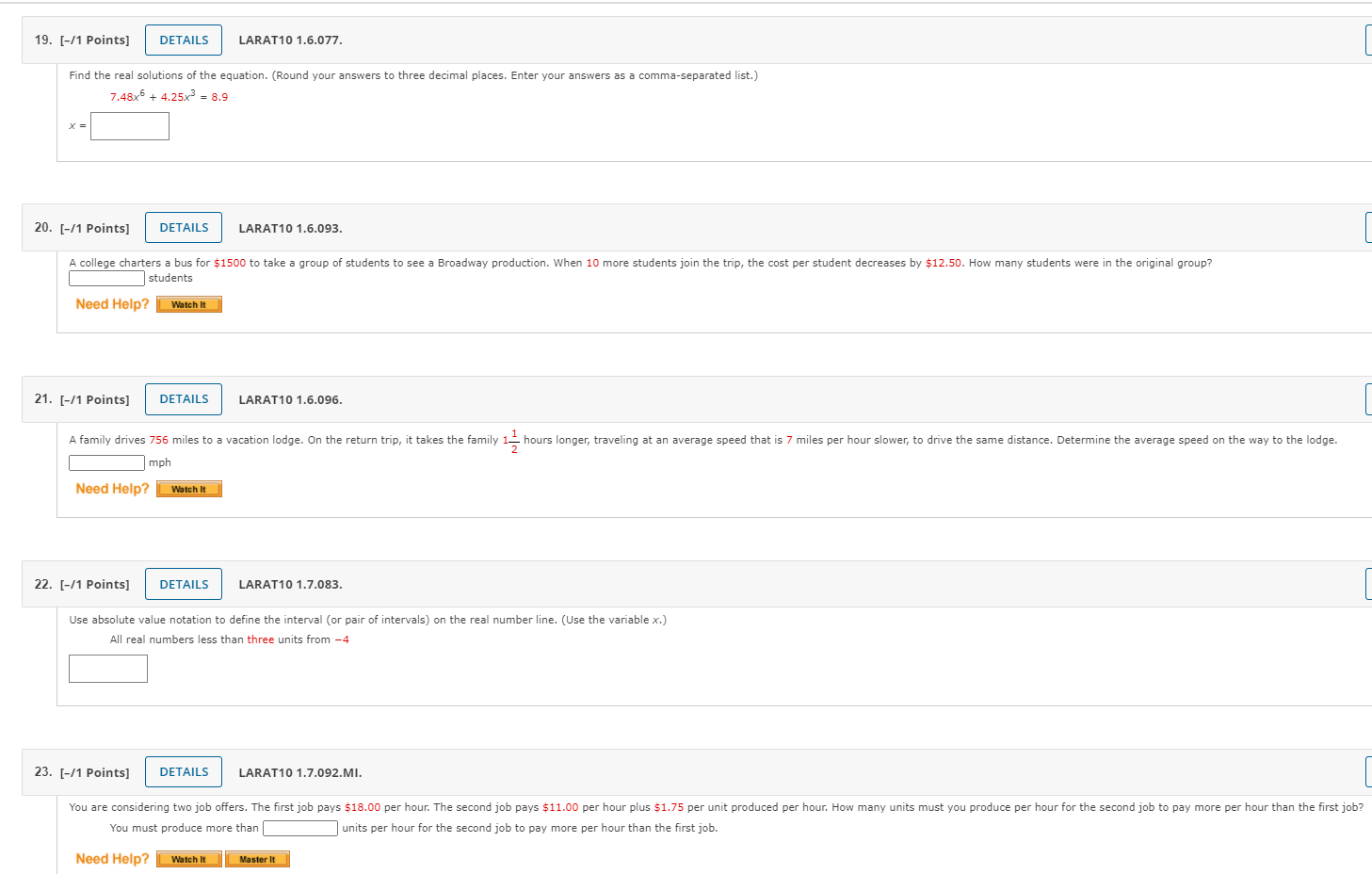Click "Need Help?" text in question 21
This screenshot has height=874, width=1372.
112,489
